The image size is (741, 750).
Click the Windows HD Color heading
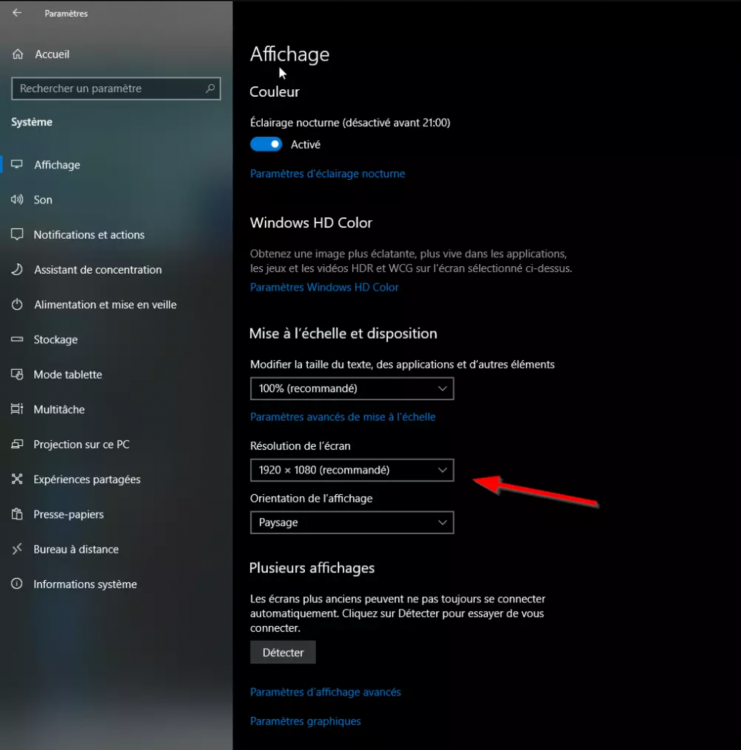pyautogui.click(x=311, y=222)
